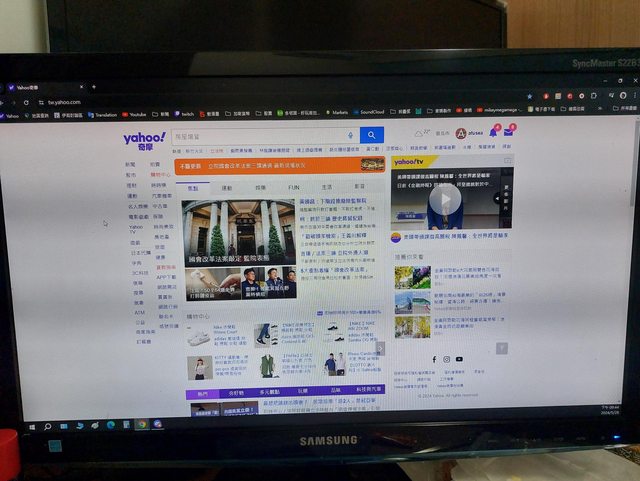Open the main courthouse news image
The image size is (640, 481).
pyautogui.click(x=239, y=228)
